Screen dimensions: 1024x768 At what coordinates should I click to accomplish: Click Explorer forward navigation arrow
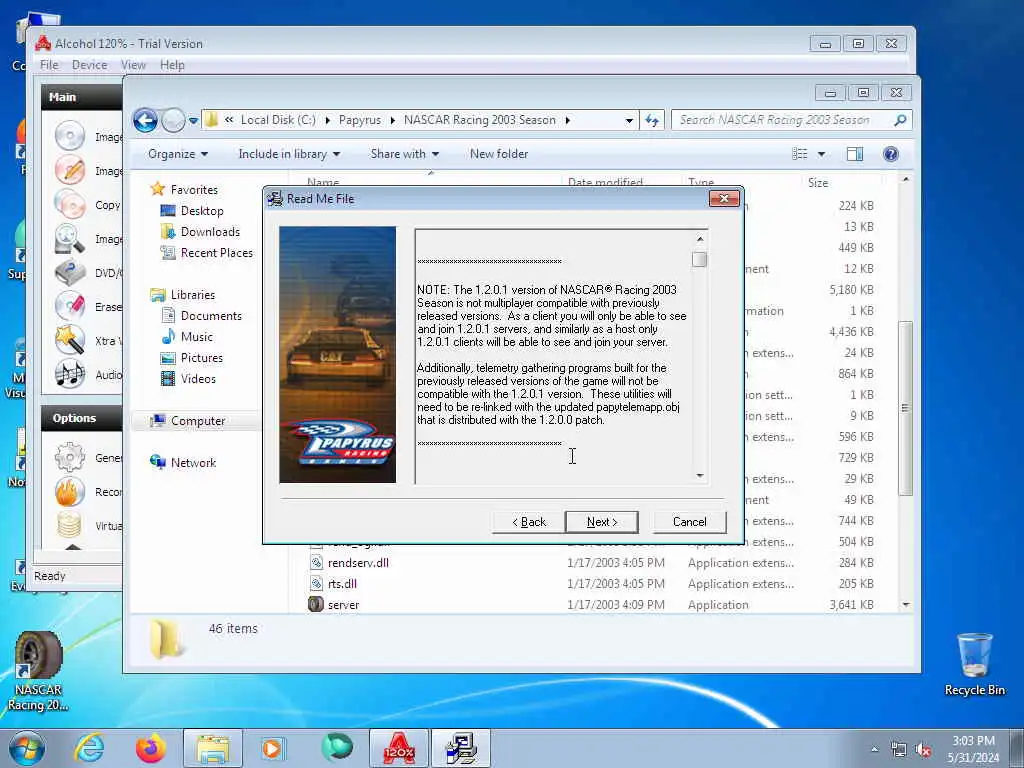point(173,120)
